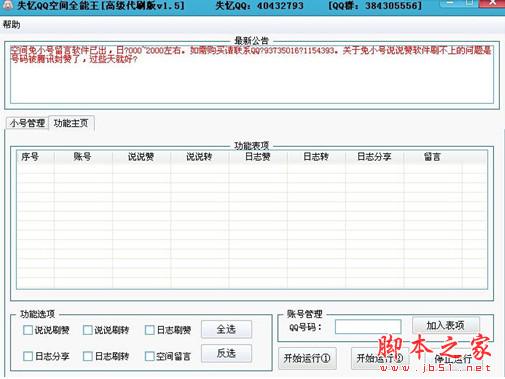The height and width of the screenshot is (379, 505).
Task: Click the 开始运行② button
Action: click(x=379, y=358)
